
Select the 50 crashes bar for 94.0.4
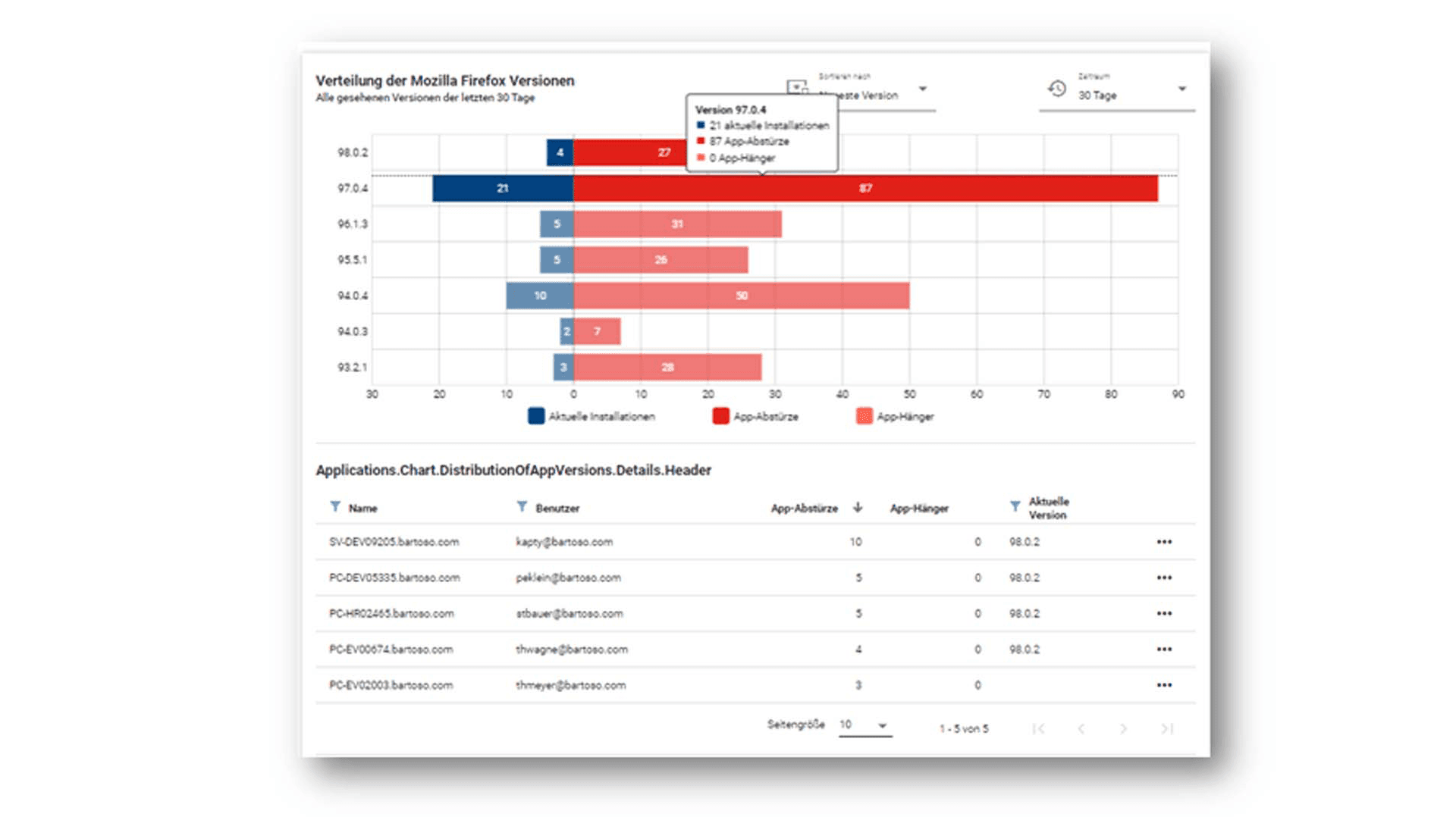[x=742, y=296]
